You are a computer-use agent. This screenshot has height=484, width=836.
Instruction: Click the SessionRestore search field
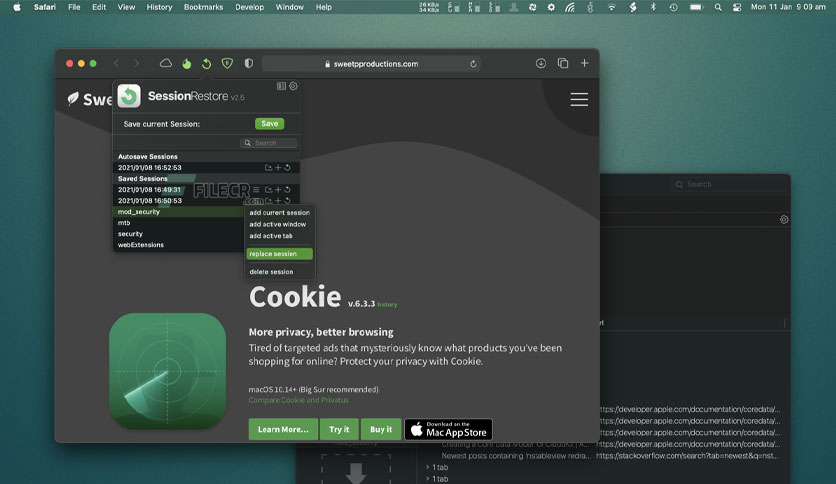[x=269, y=143]
